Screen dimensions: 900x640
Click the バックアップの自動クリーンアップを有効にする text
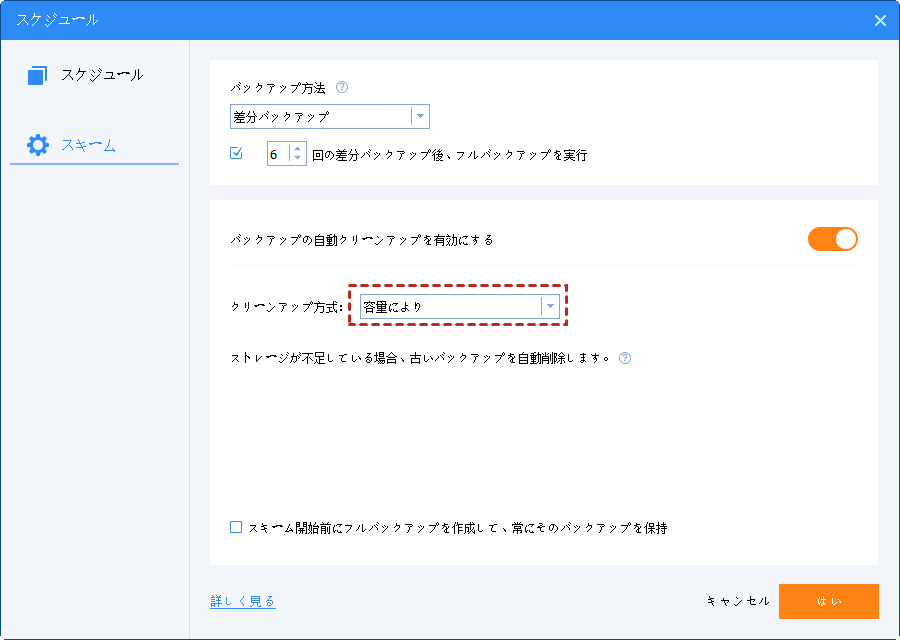pyautogui.click(x=362, y=240)
